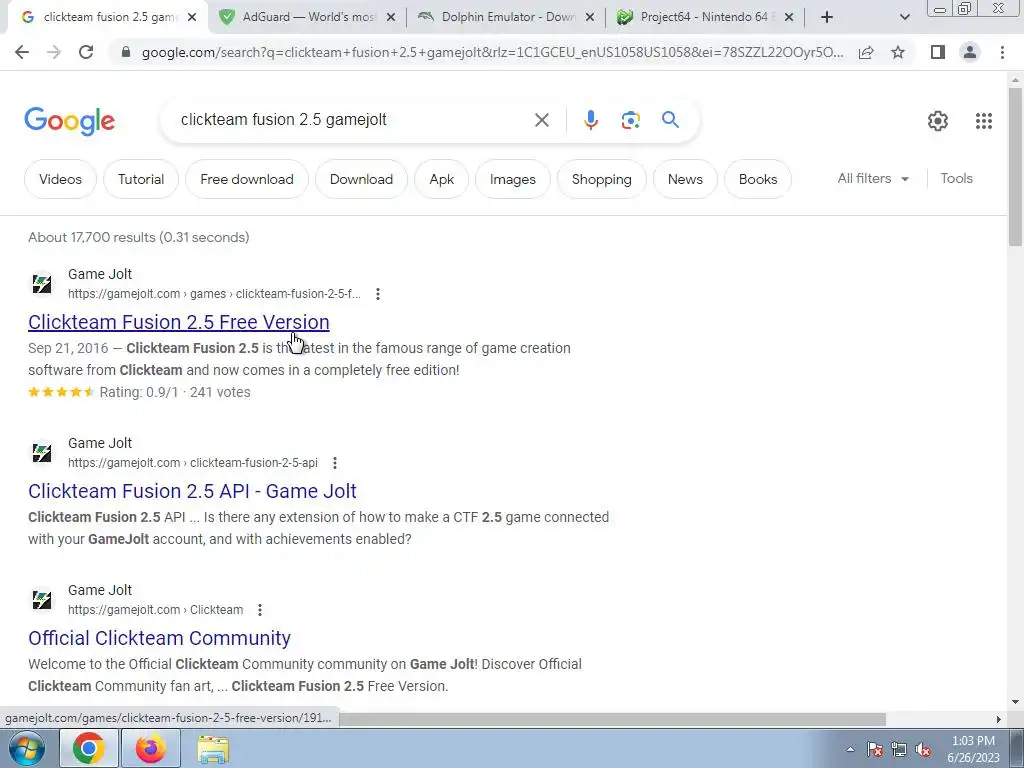The width and height of the screenshot is (1024, 768).
Task: Click the horizontal scrollbar thumb
Action: 612,719
